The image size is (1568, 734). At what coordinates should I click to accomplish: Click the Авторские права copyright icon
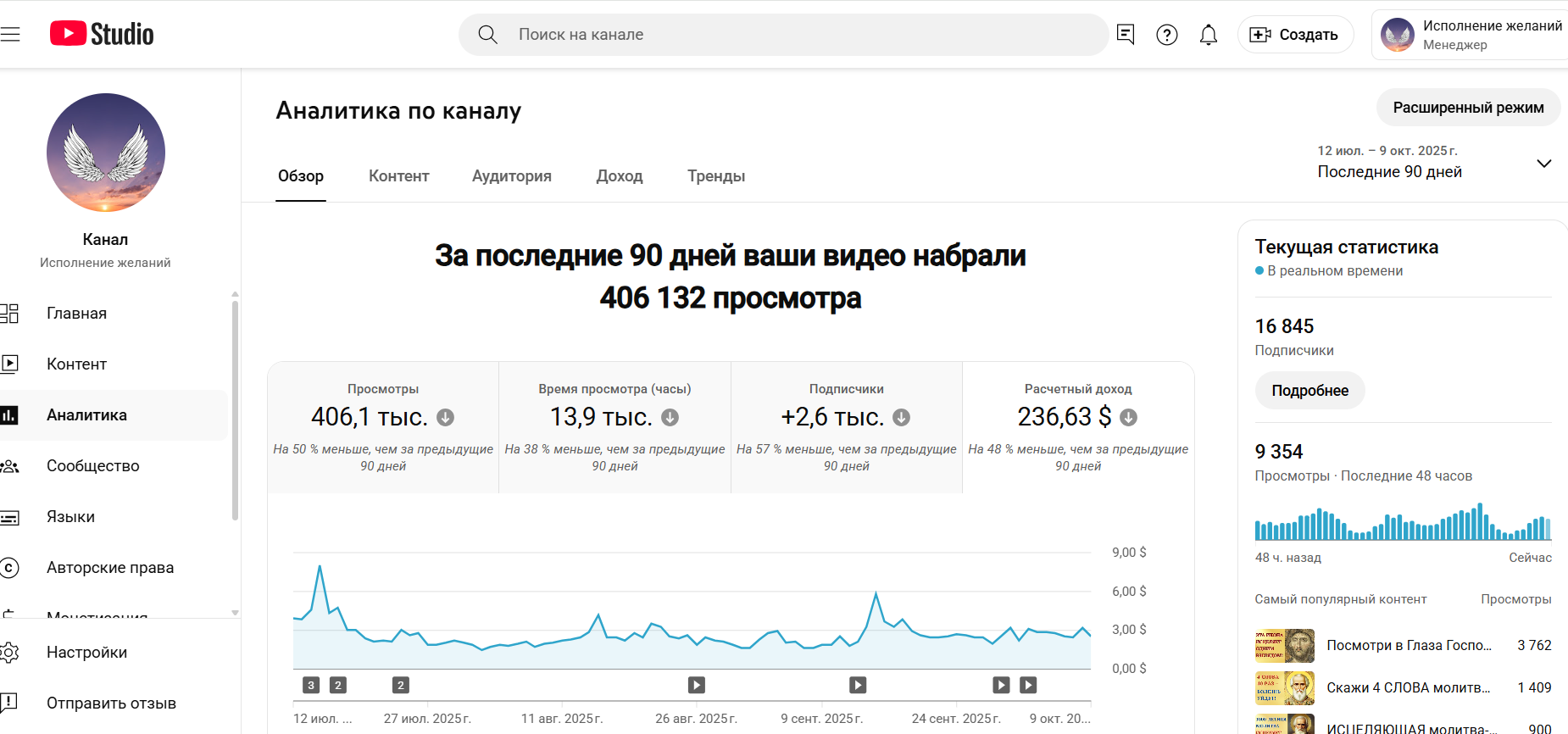pyautogui.click(x=8, y=568)
